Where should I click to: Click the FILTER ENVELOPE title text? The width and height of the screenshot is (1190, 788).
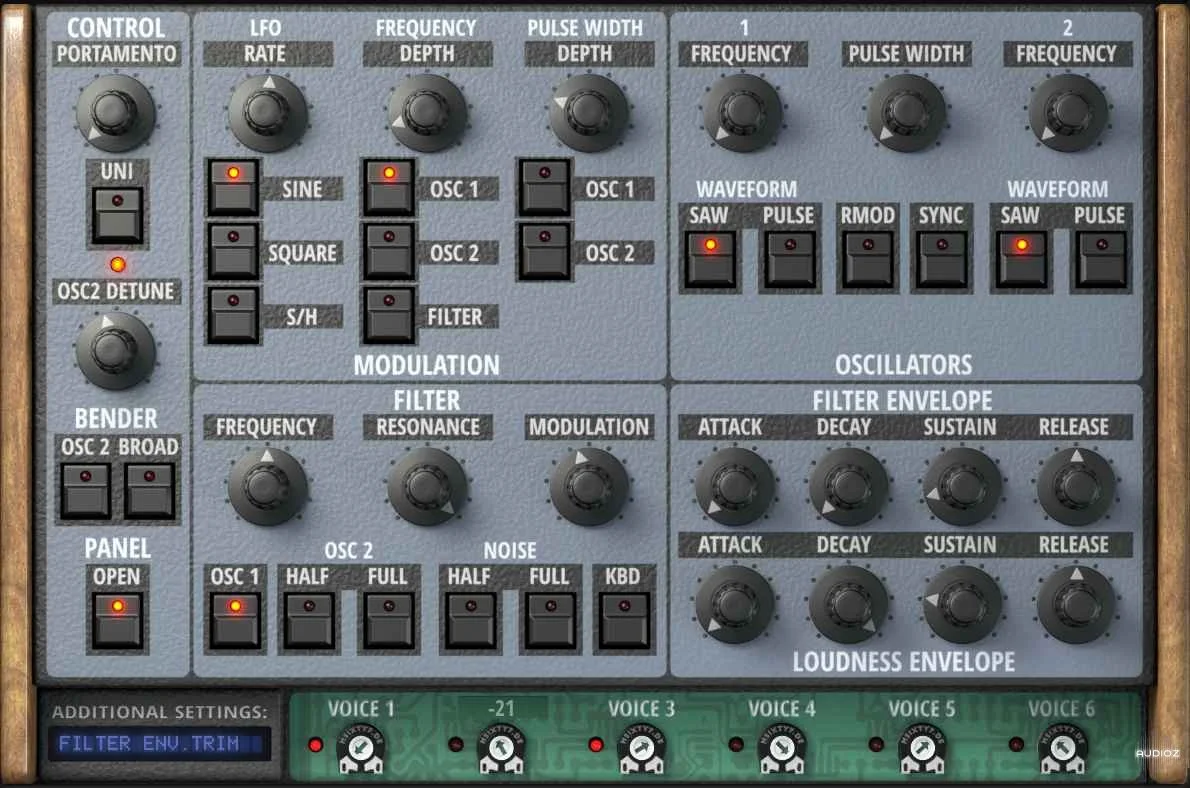902,401
